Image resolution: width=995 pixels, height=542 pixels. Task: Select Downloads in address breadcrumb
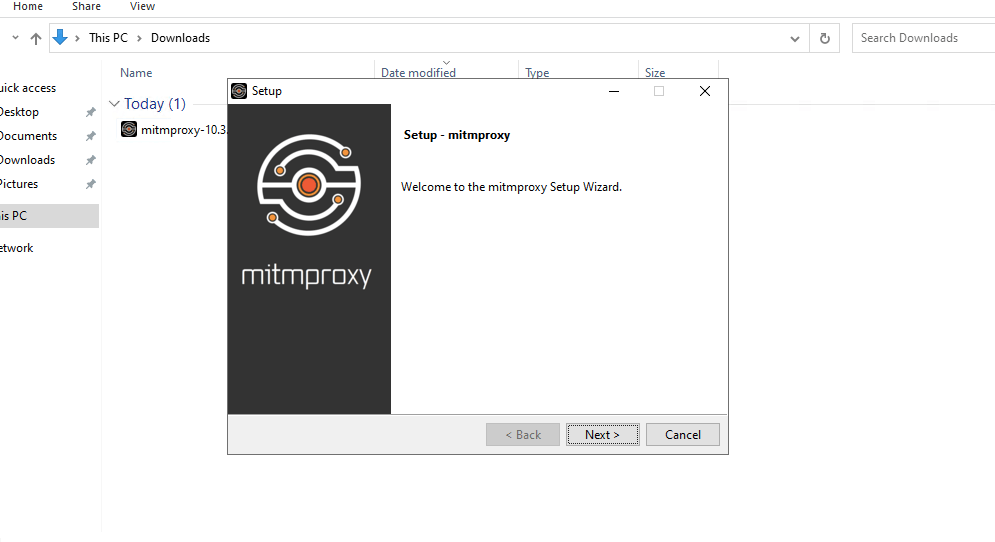180,38
